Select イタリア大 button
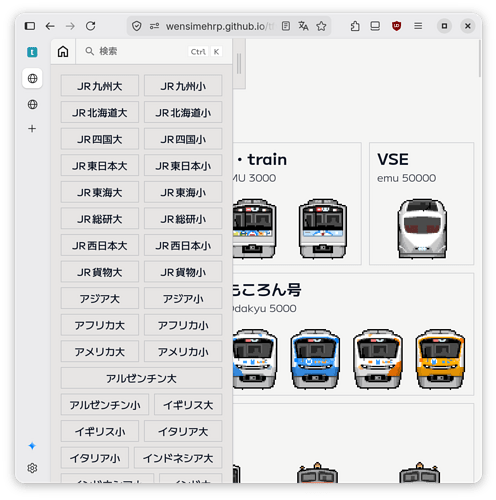Screen dimensions: 496x500 tap(183, 431)
